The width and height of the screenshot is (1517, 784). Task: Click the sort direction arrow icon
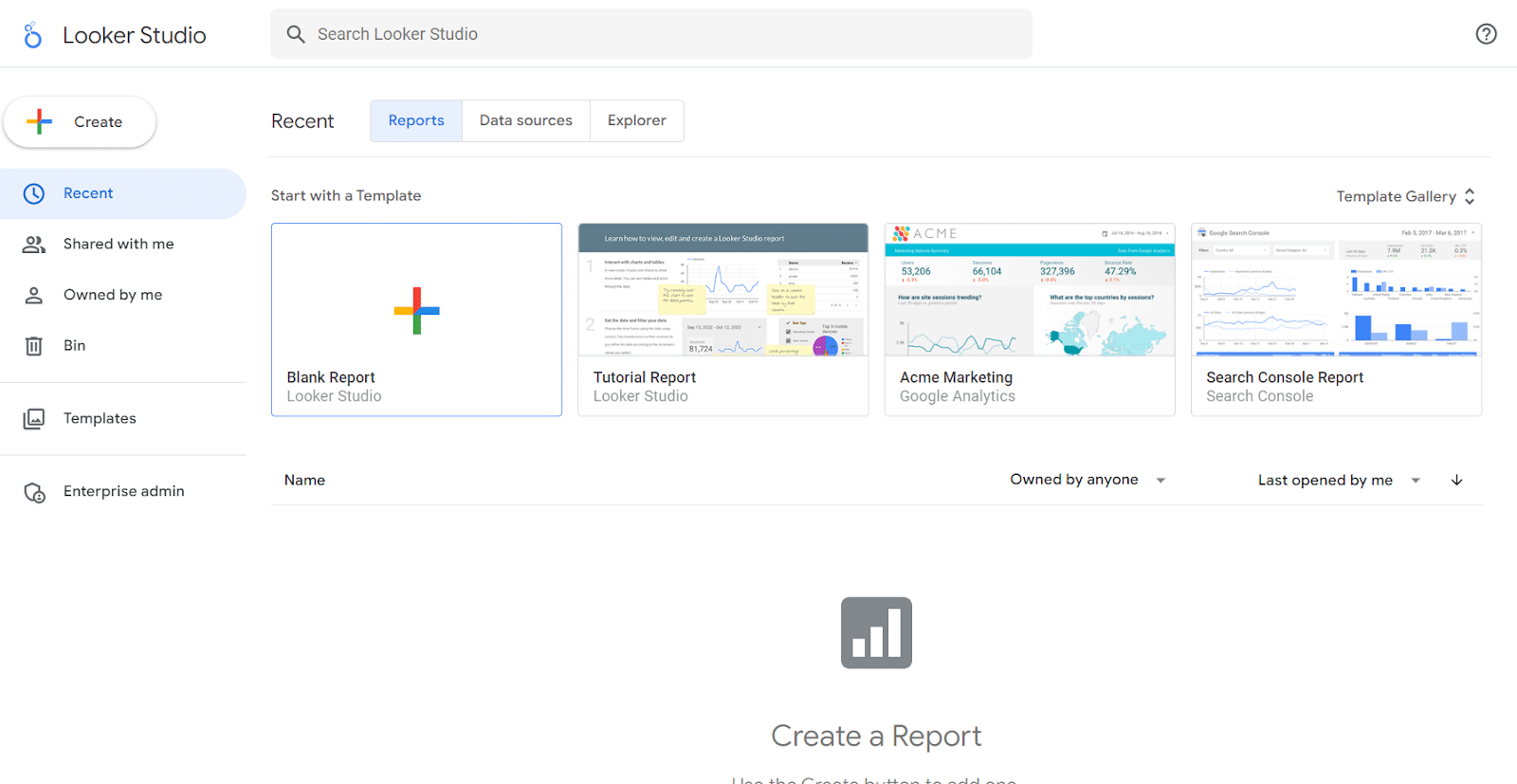point(1456,481)
